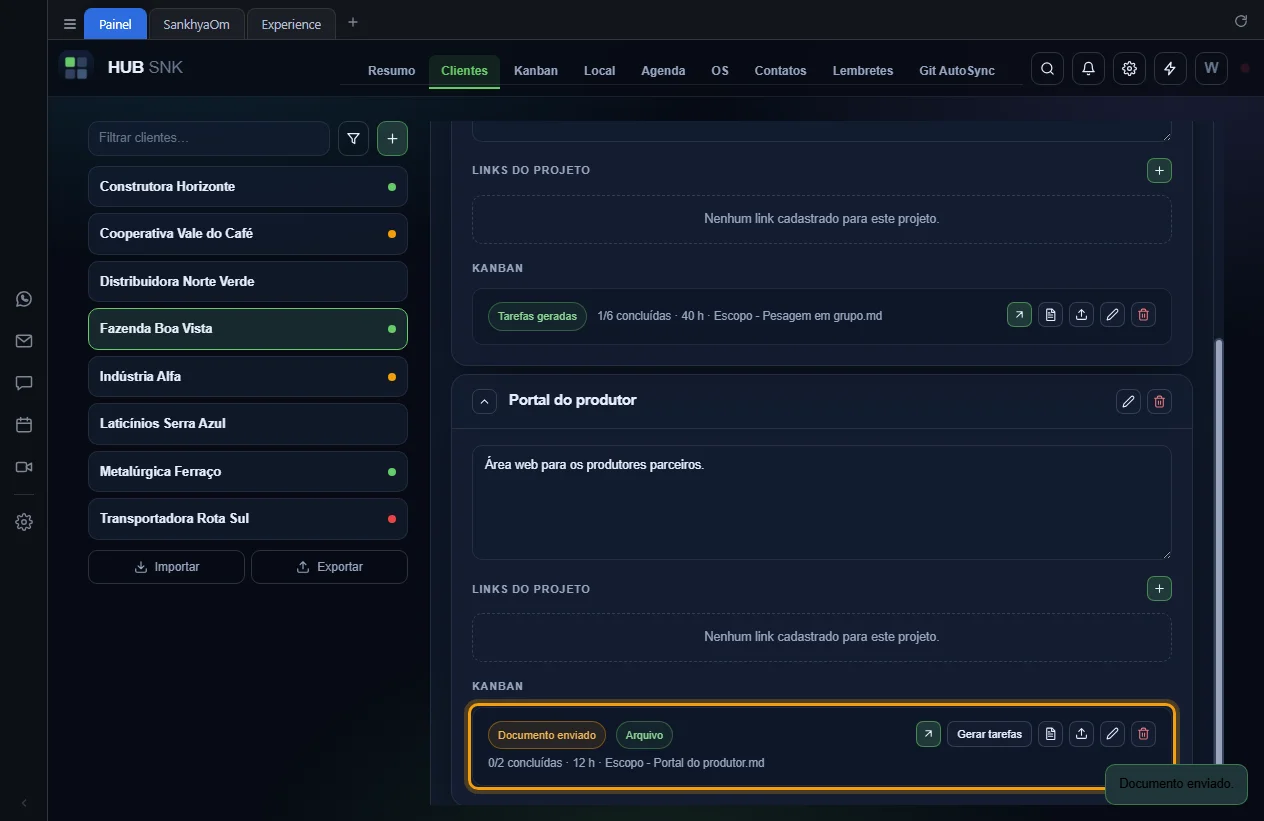The height and width of the screenshot is (821, 1264).
Task: Click the Tarefas geradas badge
Action: pos(537,316)
